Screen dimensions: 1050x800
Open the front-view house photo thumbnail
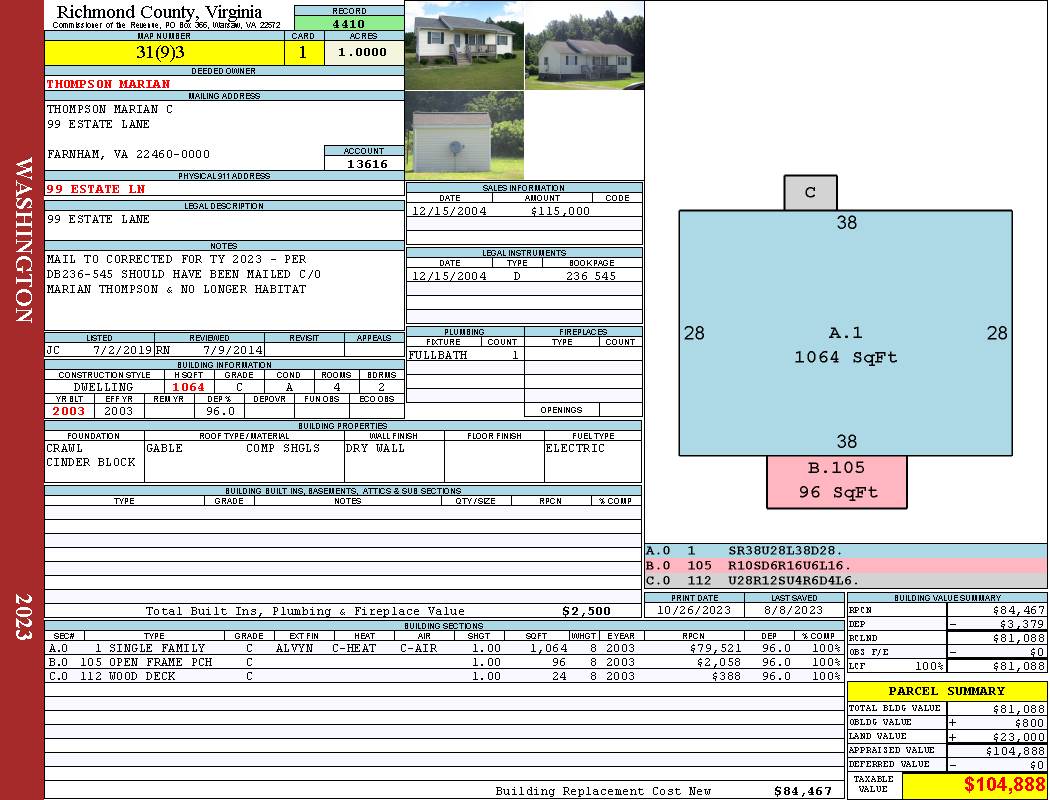pos(464,45)
